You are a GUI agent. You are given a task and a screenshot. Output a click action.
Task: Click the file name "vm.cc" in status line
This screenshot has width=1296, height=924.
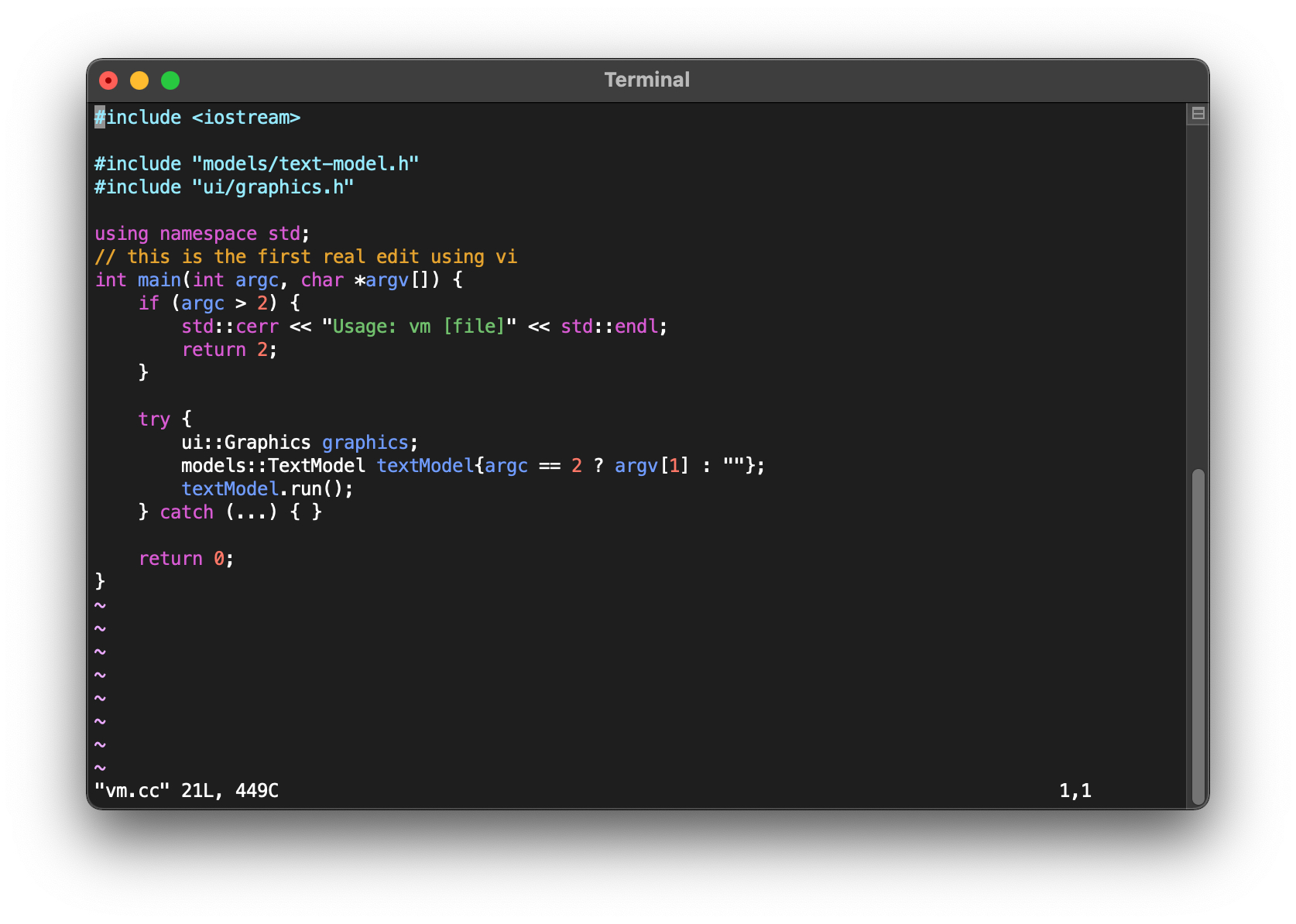point(132,791)
